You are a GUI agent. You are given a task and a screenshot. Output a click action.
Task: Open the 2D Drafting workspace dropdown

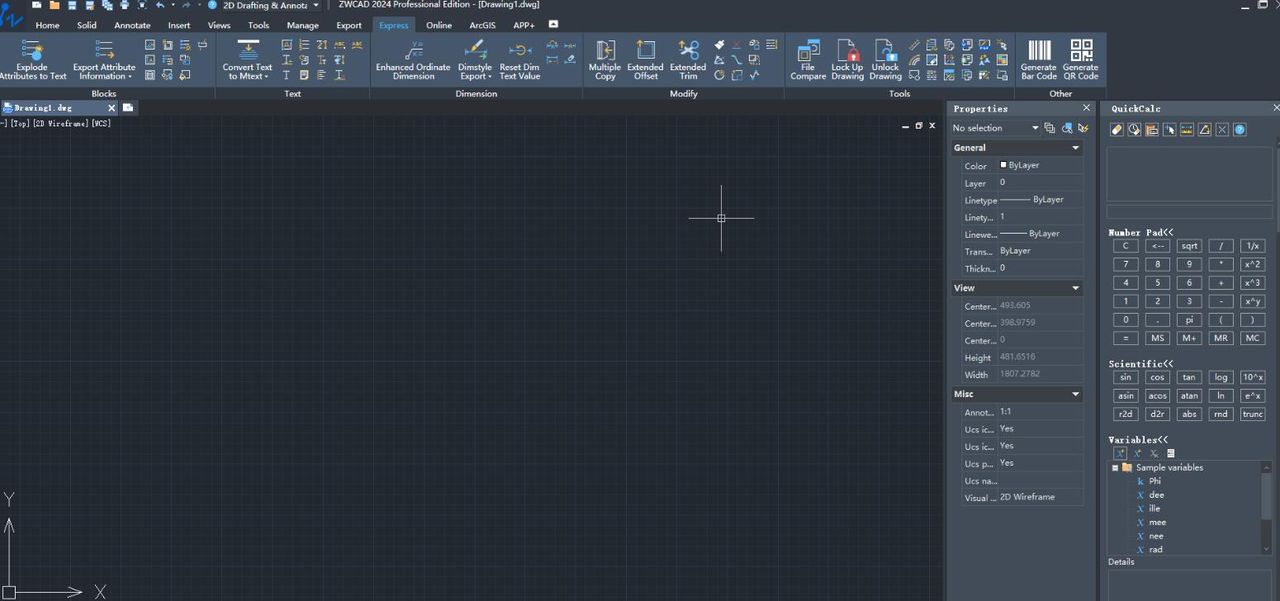[315, 6]
